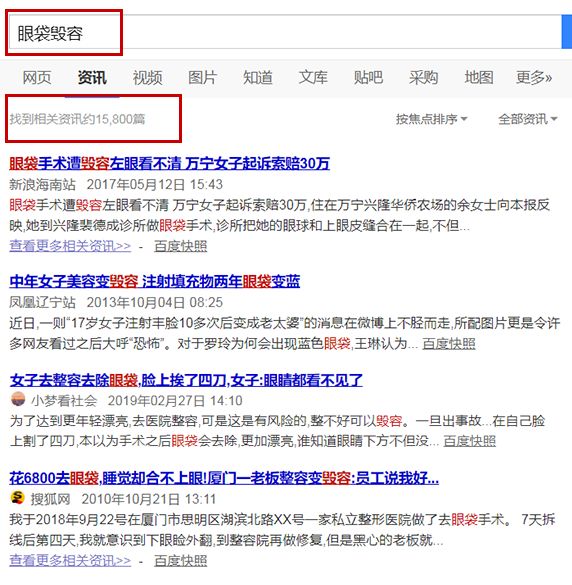Click the source name 搜狐网
572x585 pixels.
point(50,499)
